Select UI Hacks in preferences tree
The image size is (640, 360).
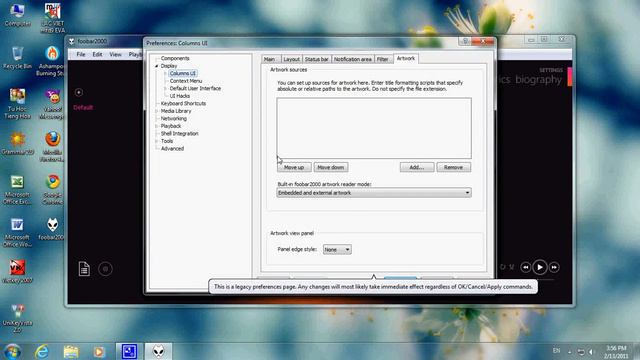pos(180,96)
